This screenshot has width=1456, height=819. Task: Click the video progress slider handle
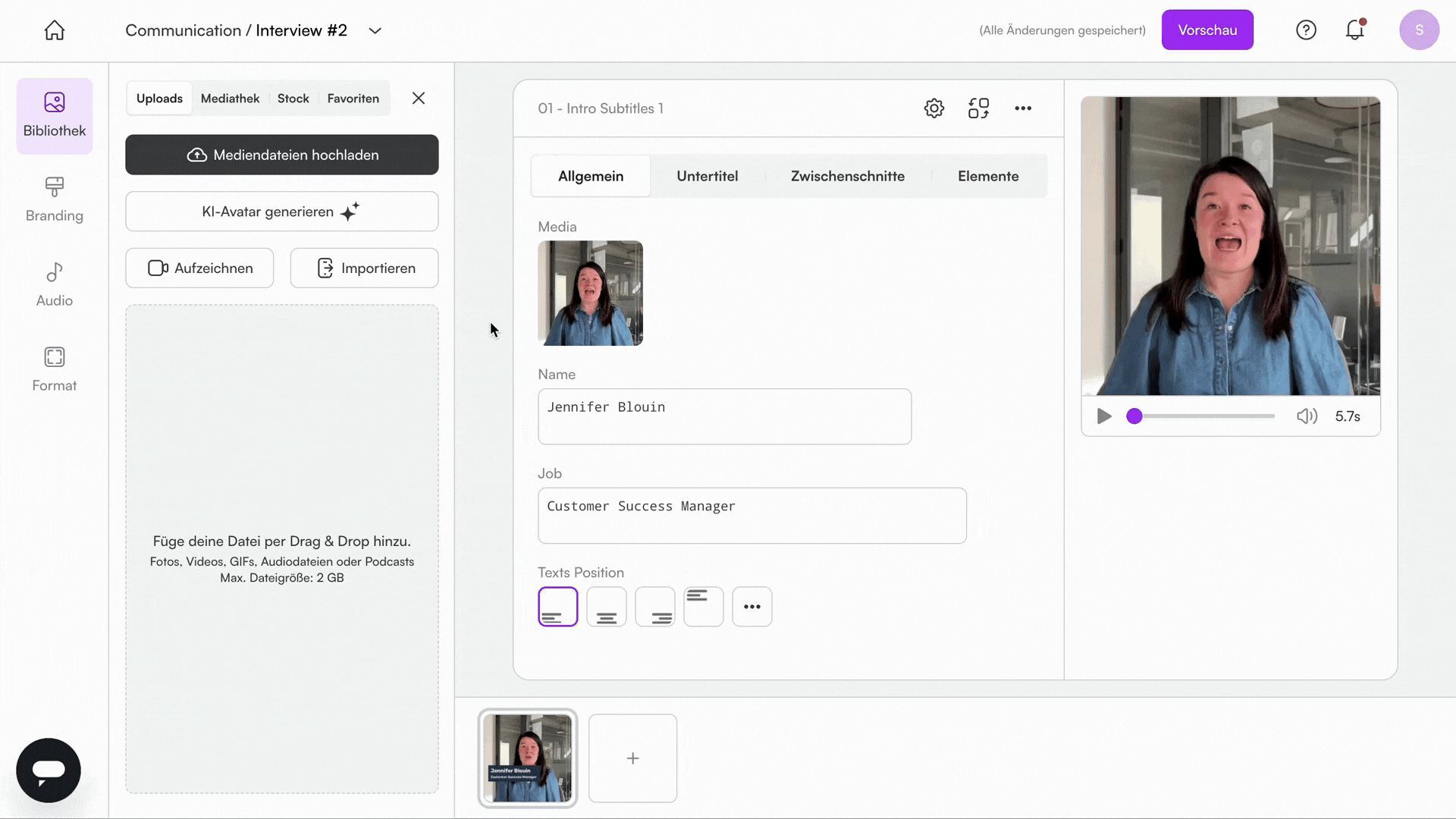click(x=1134, y=416)
